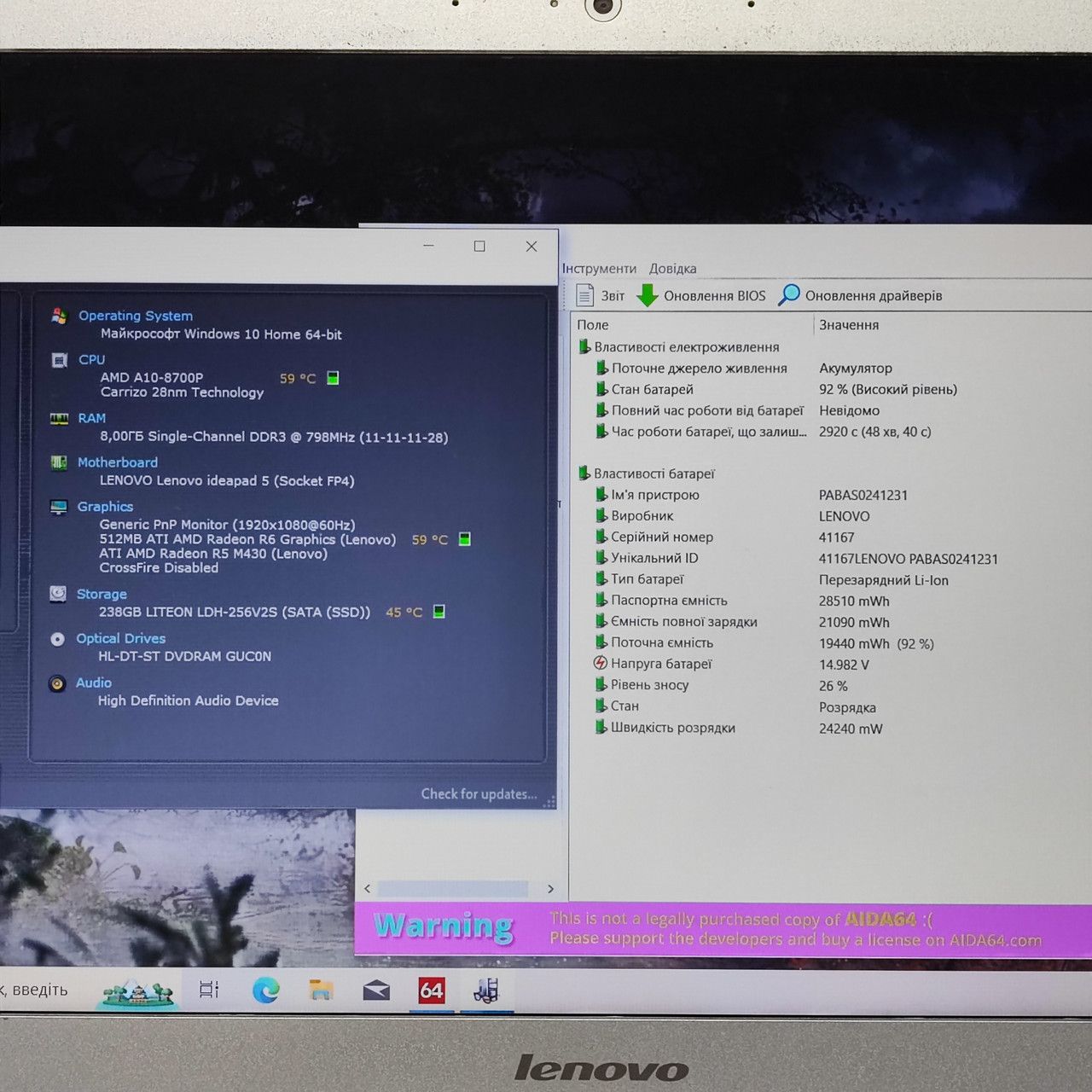The width and height of the screenshot is (1092, 1092).
Task: Click the Audio speaker icon
Action: click(x=57, y=683)
